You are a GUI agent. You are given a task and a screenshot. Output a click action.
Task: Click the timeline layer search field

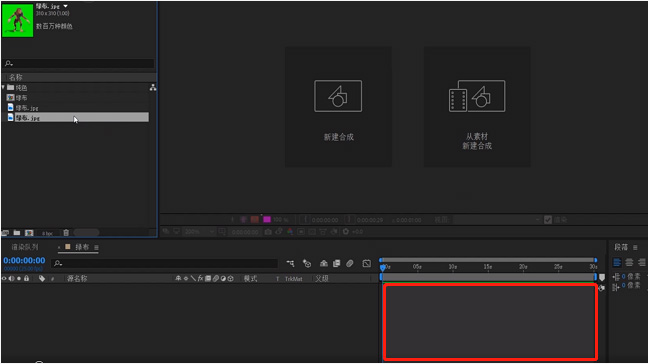pos(164,263)
